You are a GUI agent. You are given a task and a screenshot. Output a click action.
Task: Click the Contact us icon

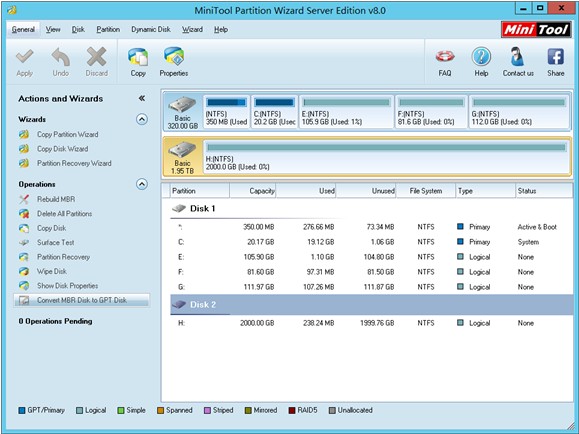[x=518, y=57]
